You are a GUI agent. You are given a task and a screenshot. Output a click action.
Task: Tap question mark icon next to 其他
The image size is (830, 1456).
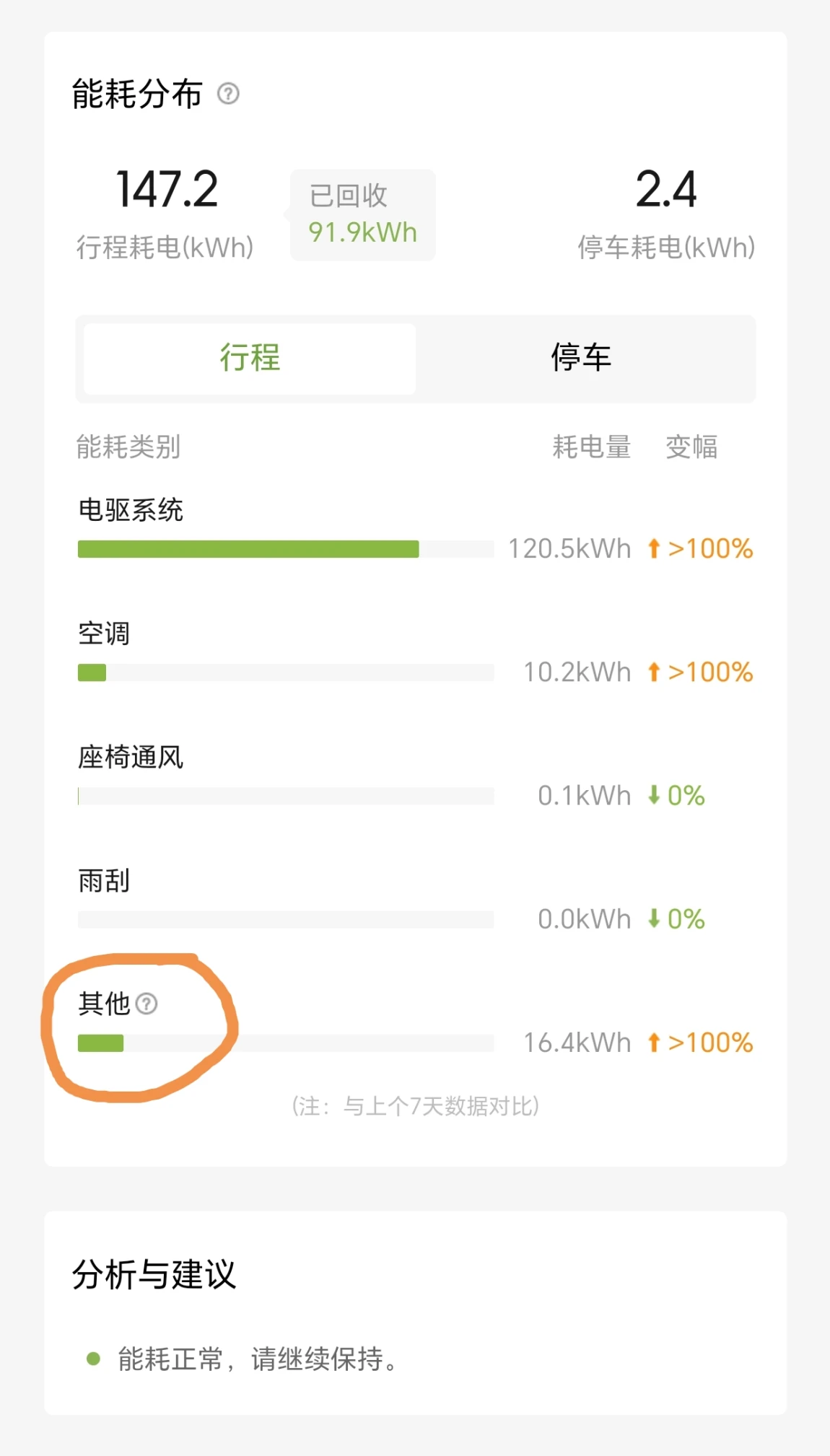pyautogui.click(x=147, y=1004)
